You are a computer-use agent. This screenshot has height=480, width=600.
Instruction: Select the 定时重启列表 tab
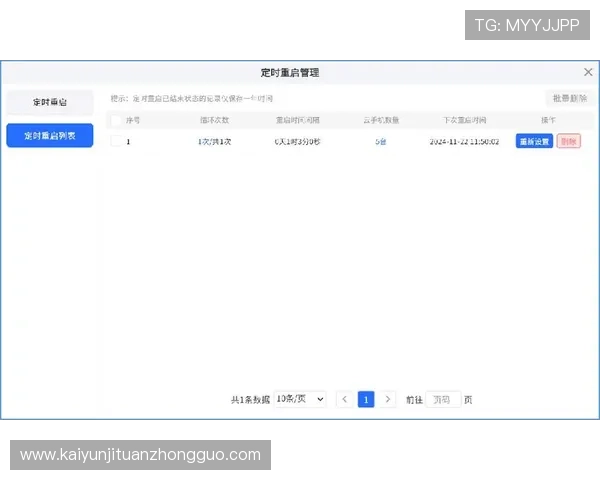(x=50, y=136)
